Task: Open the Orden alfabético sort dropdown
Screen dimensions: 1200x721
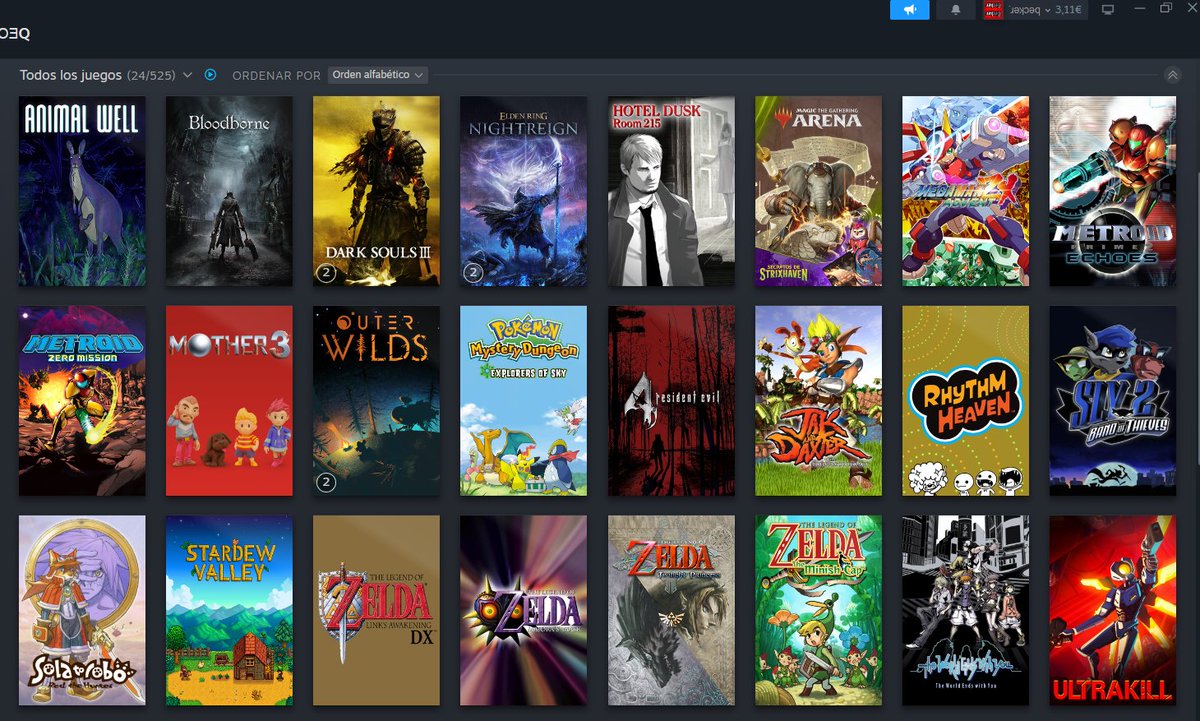Action: (378, 75)
